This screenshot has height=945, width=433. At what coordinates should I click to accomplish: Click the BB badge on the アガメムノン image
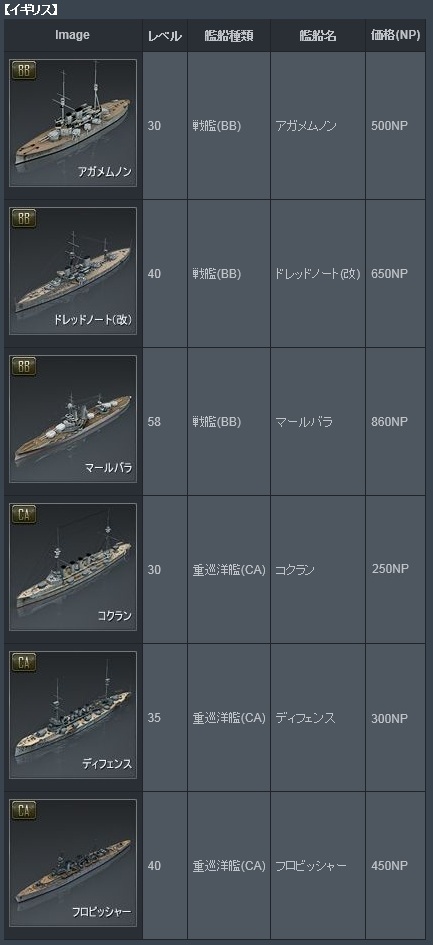pos(24,70)
